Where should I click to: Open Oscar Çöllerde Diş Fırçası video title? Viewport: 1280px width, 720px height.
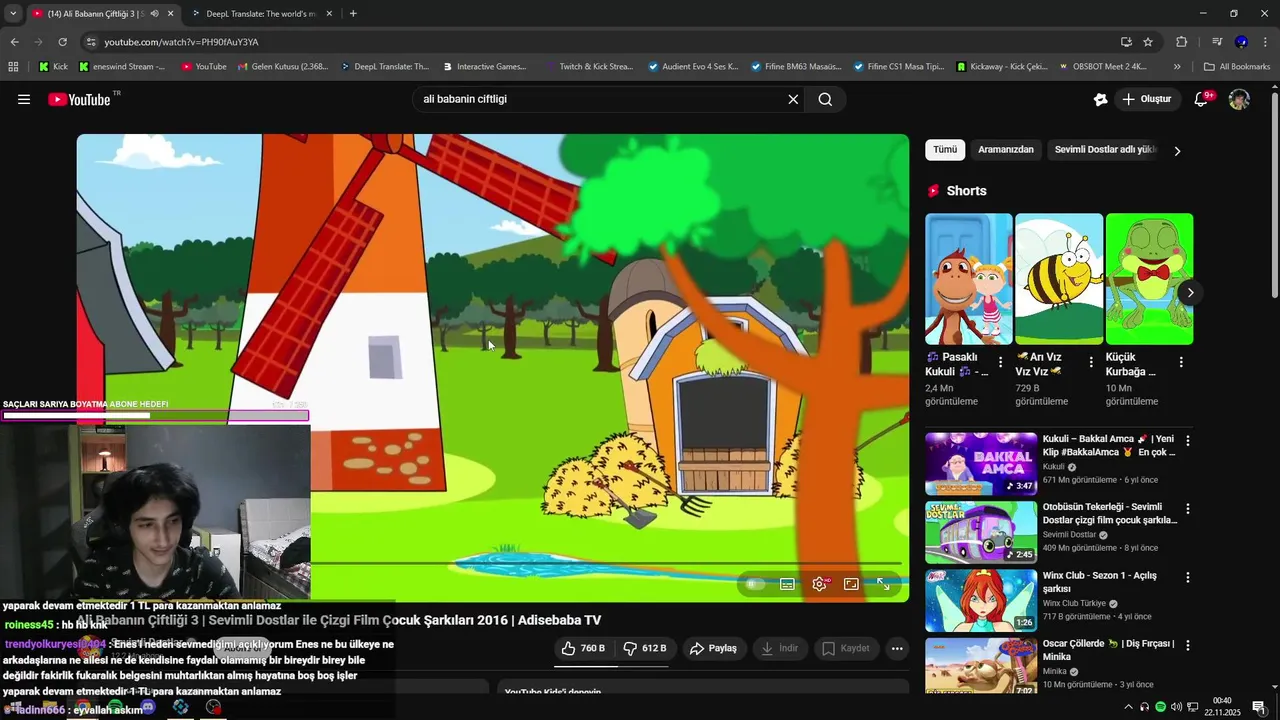[1109, 650]
